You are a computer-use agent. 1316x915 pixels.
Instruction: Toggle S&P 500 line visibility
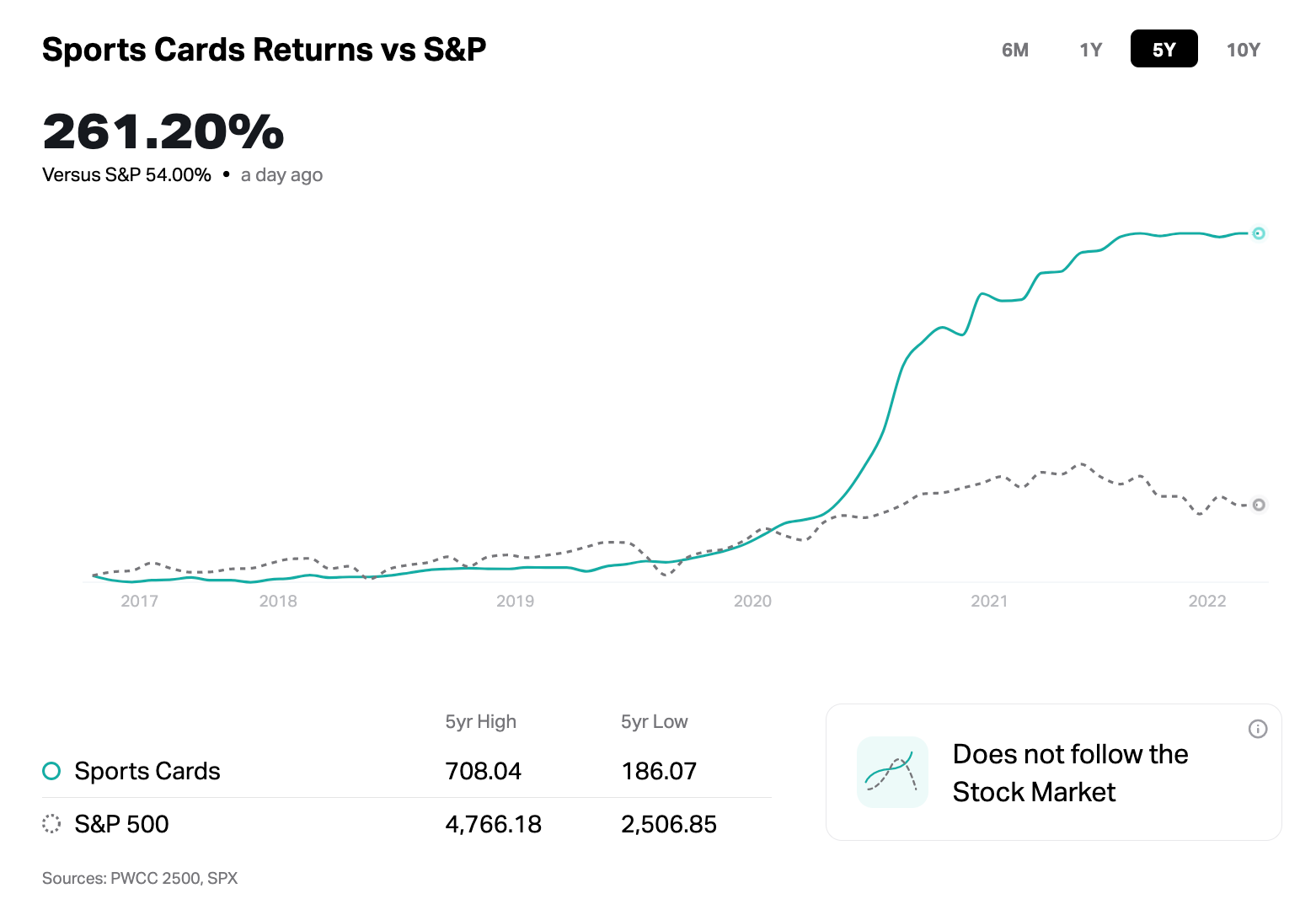tap(121, 824)
